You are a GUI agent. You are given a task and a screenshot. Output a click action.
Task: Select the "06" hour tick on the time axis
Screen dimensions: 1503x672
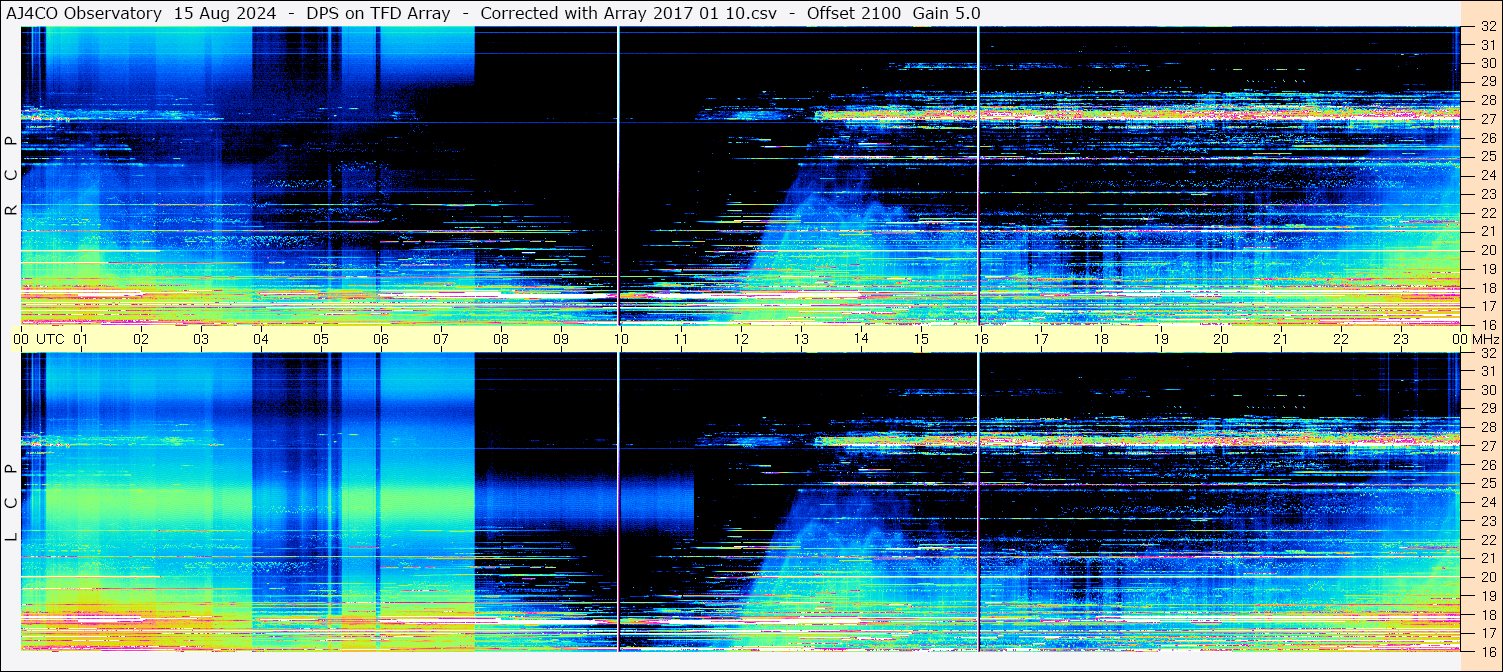[381, 339]
